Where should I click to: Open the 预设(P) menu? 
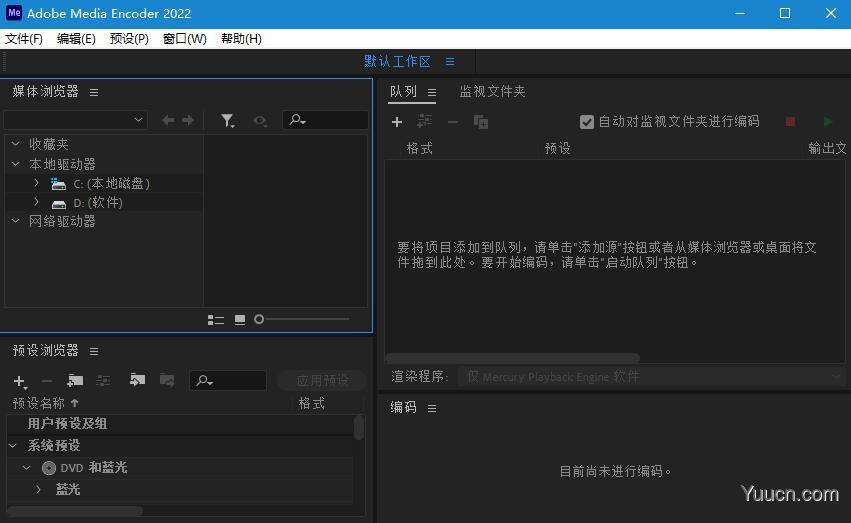pos(129,39)
